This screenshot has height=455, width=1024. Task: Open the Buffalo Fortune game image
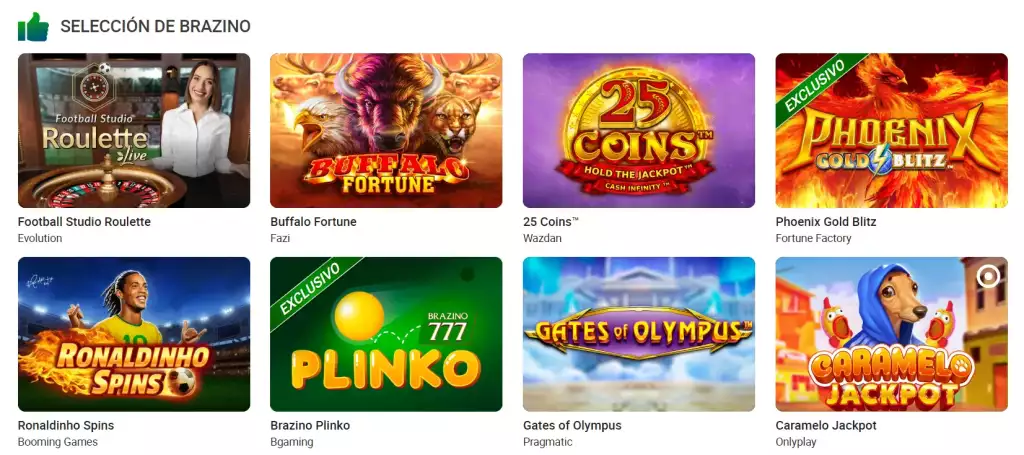(386, 130)
